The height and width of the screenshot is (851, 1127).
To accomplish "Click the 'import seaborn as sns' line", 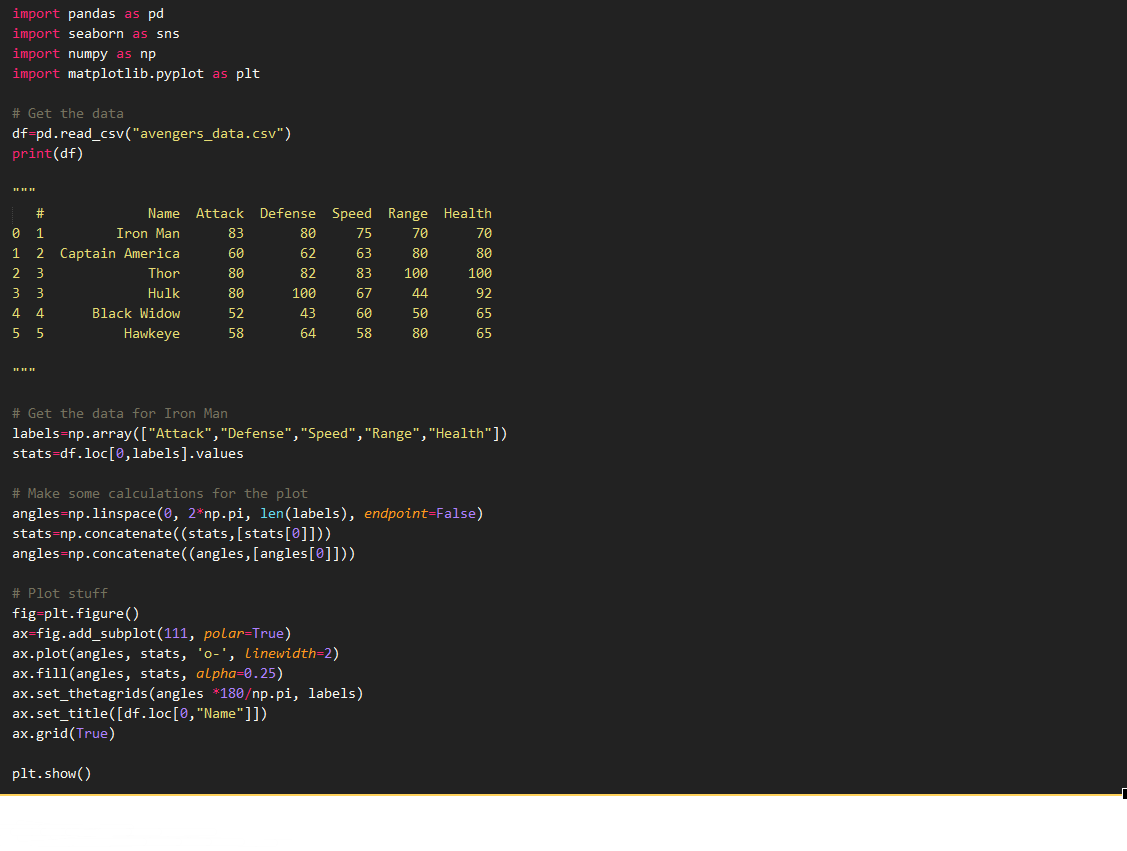I will [96, 34].
